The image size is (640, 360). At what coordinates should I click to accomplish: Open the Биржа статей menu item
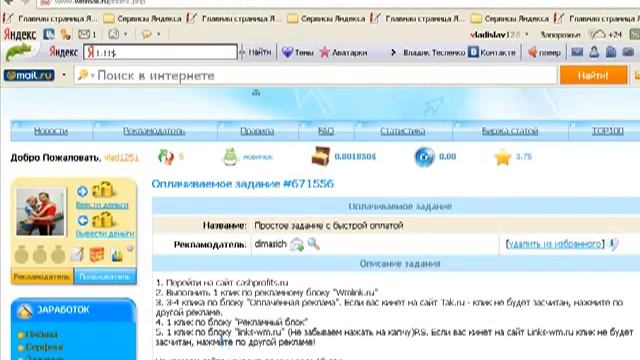[x=510, y=131]
